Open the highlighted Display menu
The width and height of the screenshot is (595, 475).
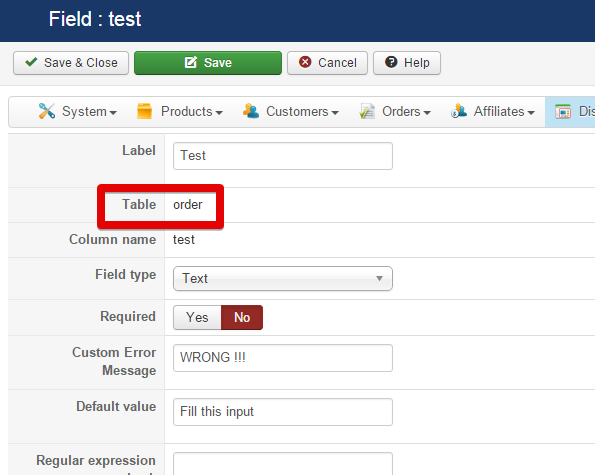[x=570, y=112]
